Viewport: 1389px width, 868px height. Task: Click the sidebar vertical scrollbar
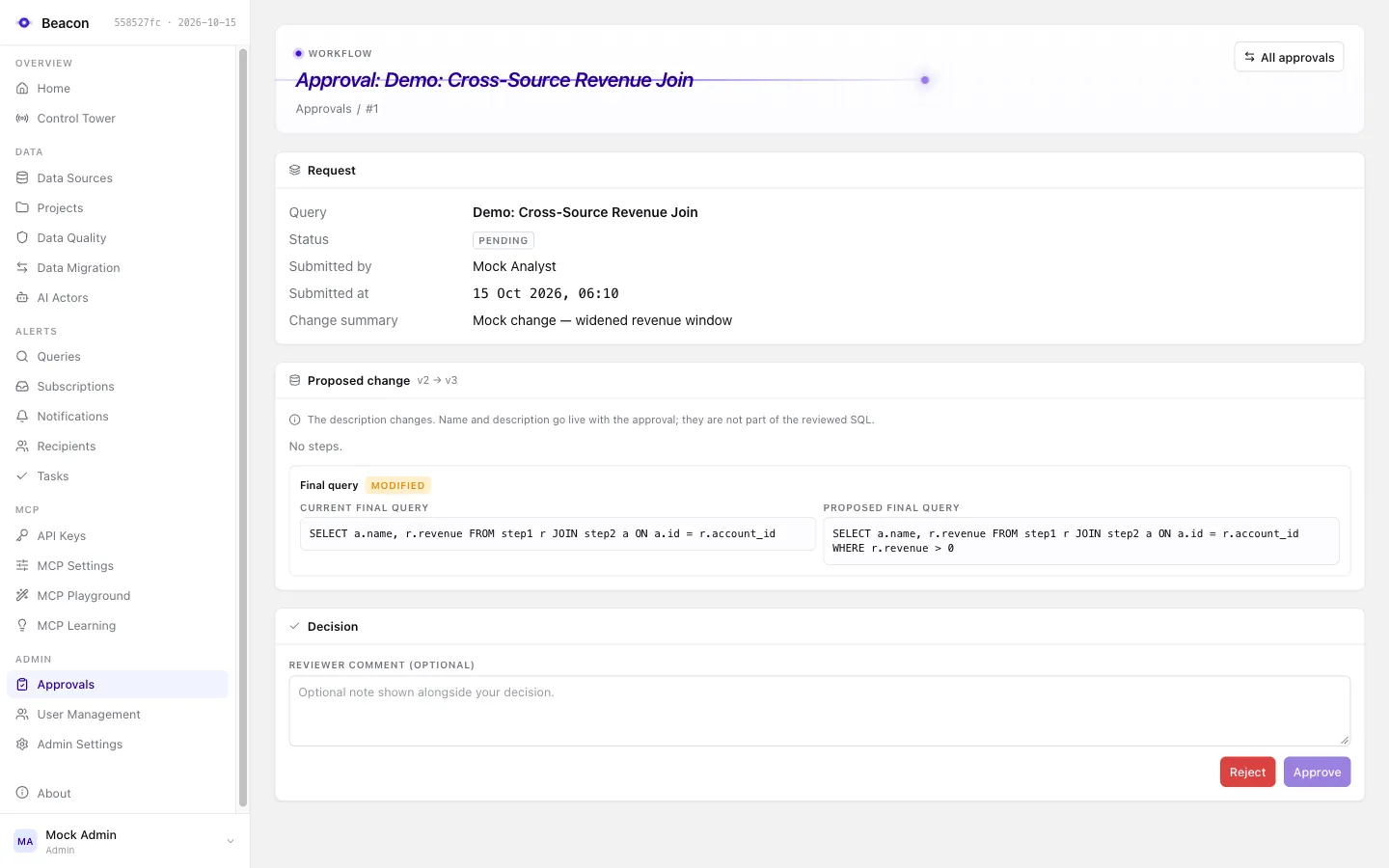pyautogui.click(x=243, y=427)
